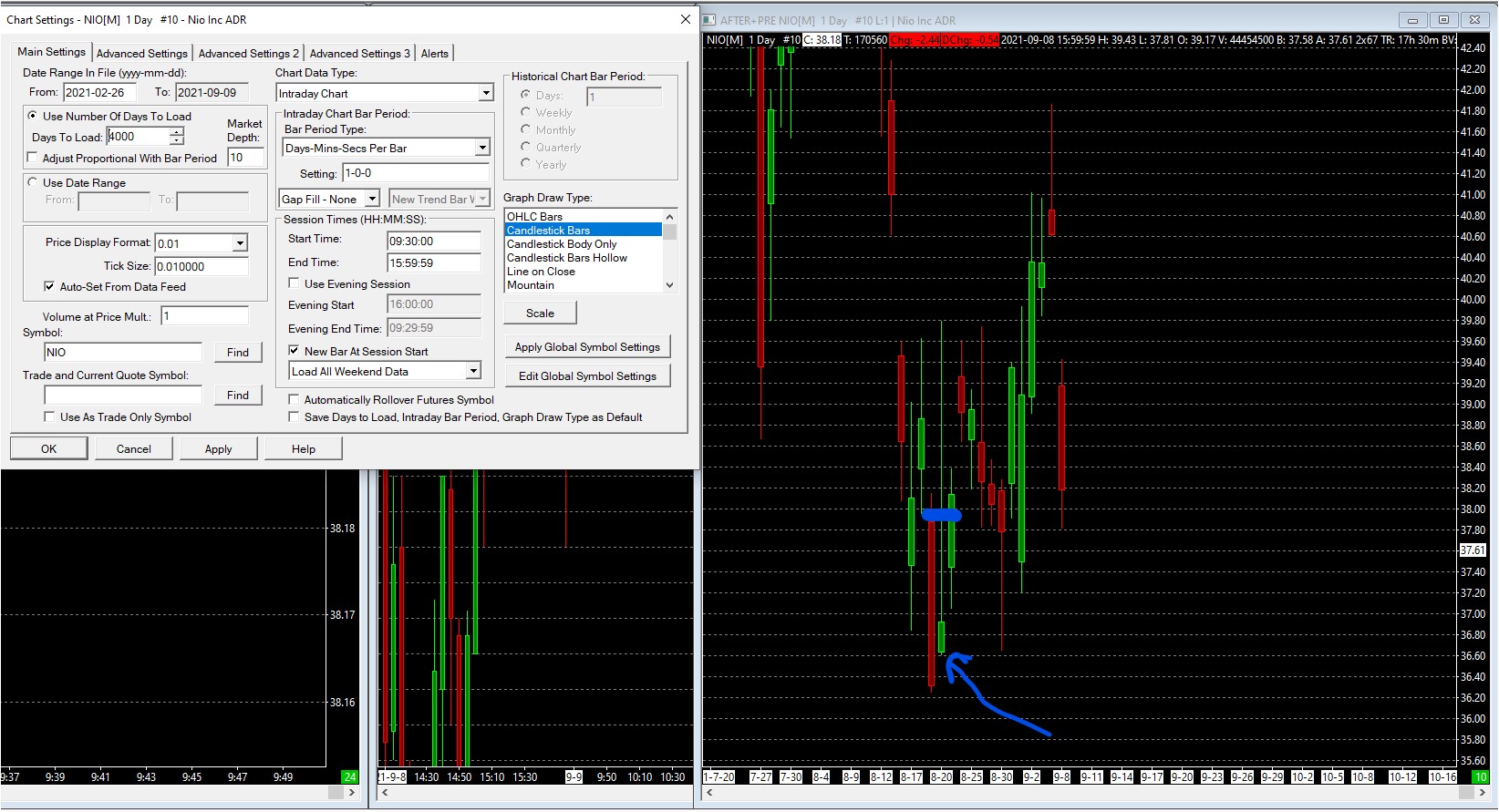Select OHLC Bars in Graph Draw Type
1499x812 pixels.
point(584,217)
